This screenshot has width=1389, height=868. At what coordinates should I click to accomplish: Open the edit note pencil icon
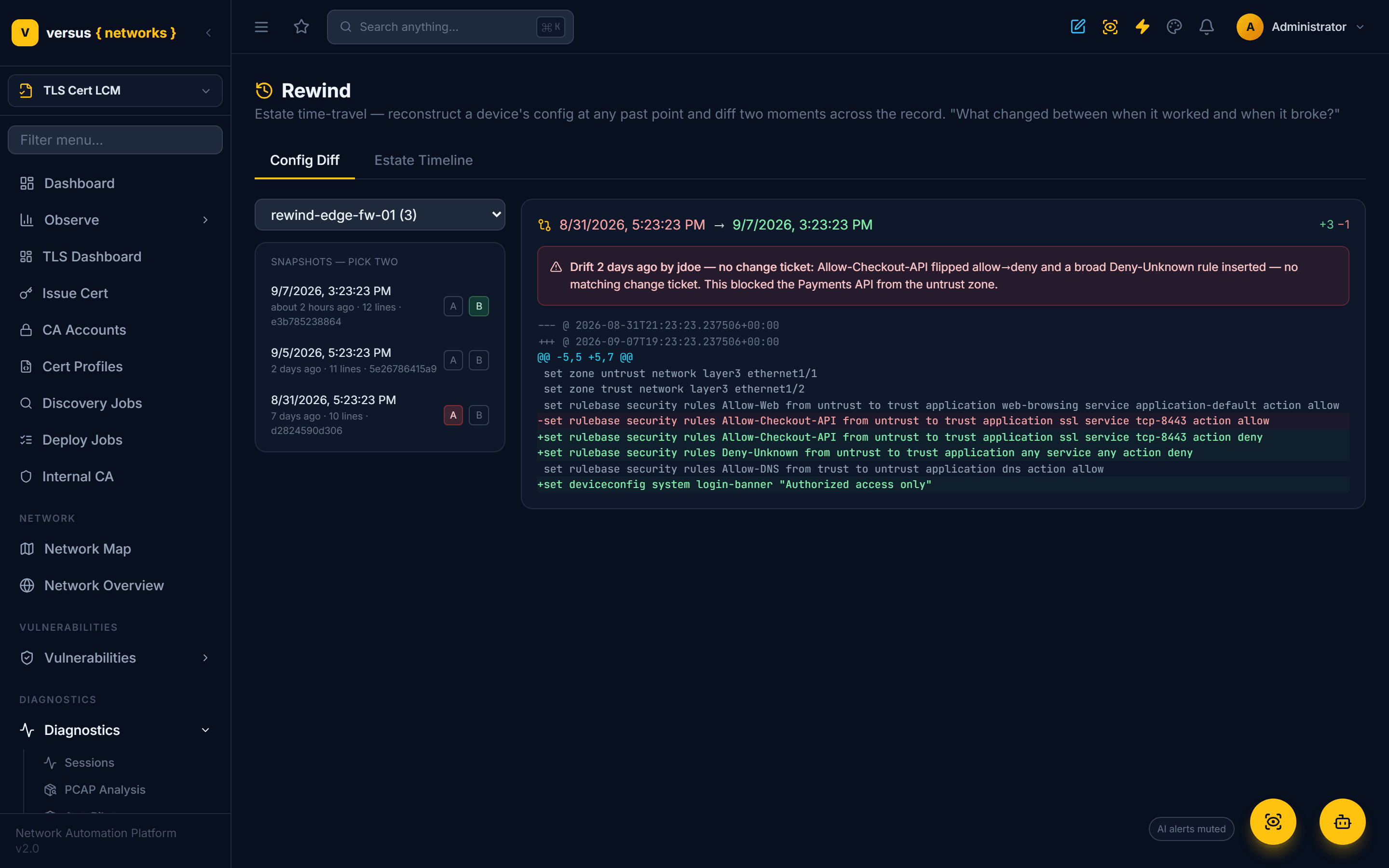point(1077,27)
